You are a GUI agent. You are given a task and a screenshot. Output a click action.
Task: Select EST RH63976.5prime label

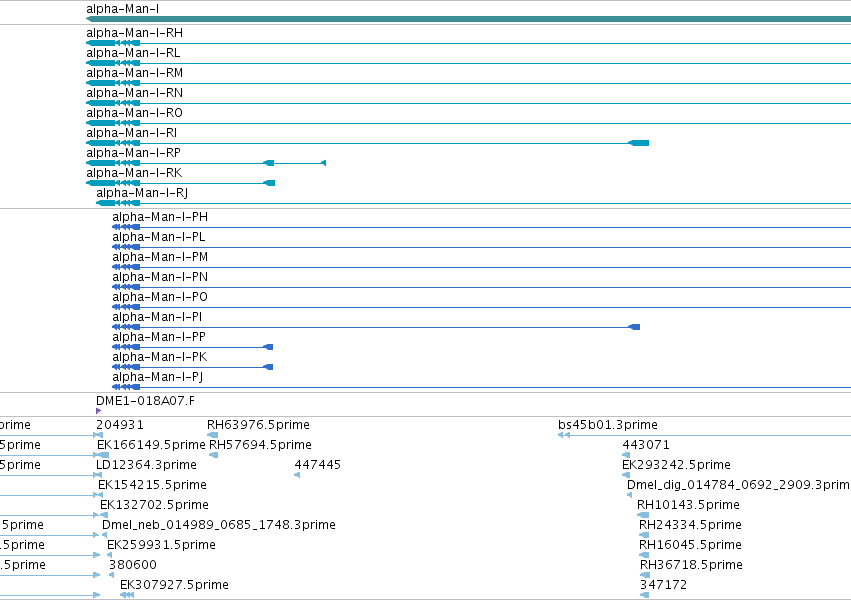click(258, 425)
